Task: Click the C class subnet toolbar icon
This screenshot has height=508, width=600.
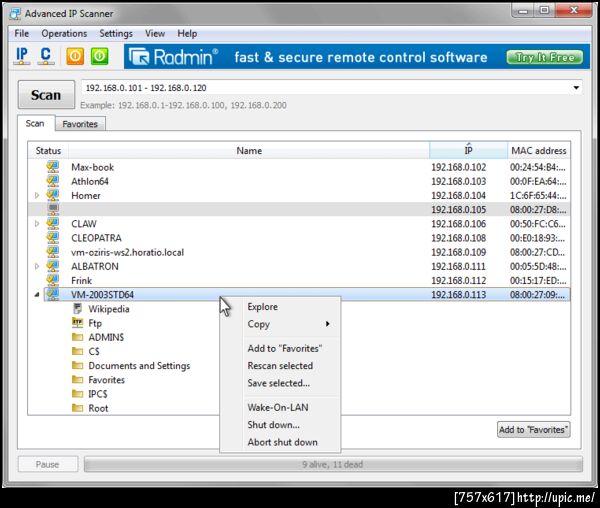Action: tap(46, 56)
